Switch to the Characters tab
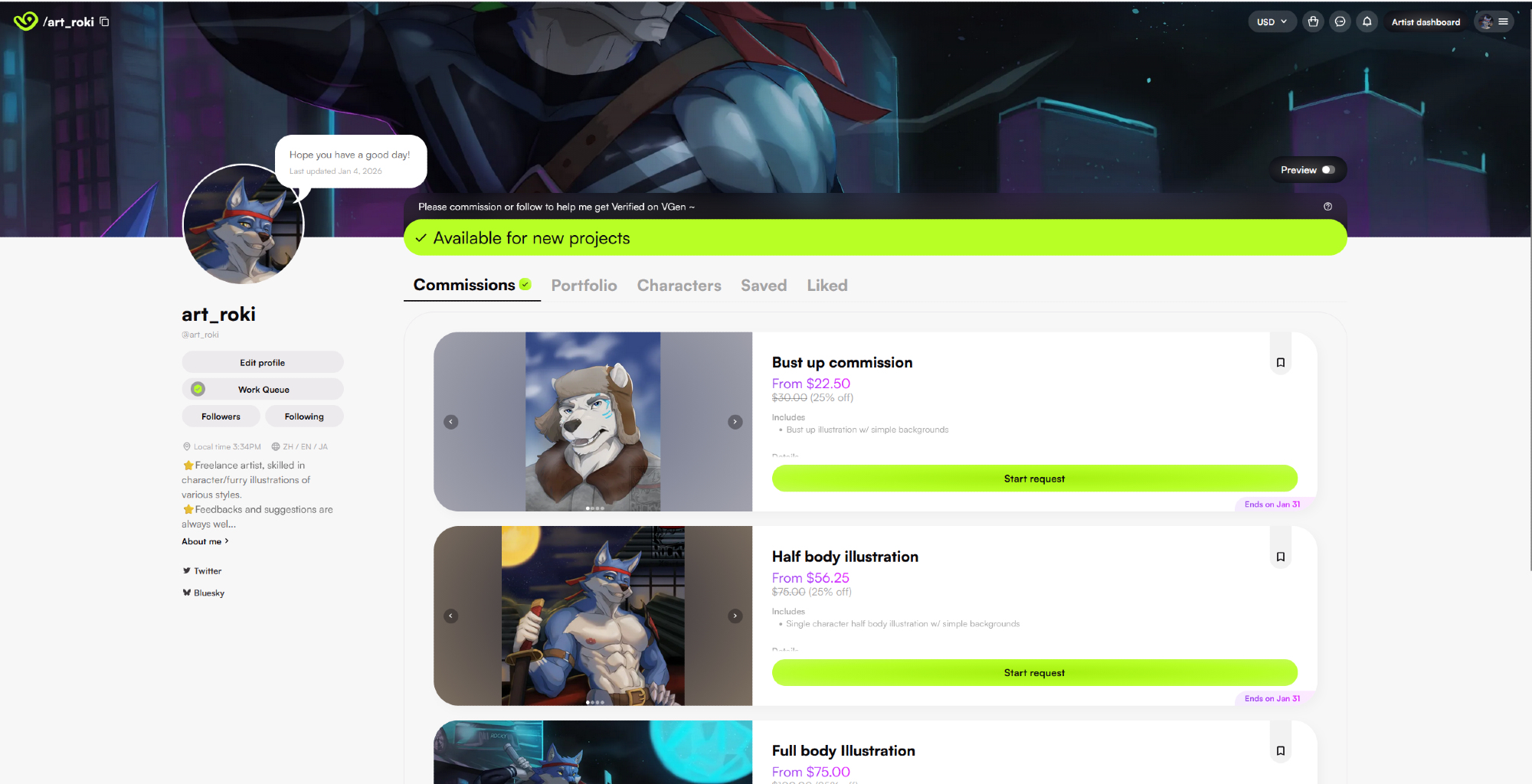This screenshot has height=784, width=1532. click(x=679, y=286)
